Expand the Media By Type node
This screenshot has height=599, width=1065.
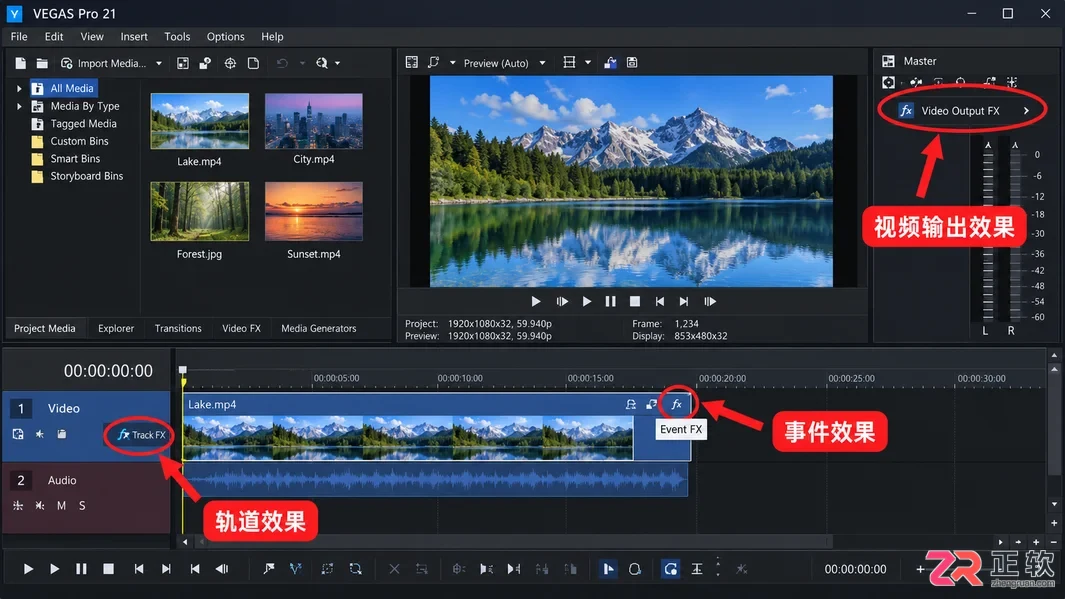point(19,106)
